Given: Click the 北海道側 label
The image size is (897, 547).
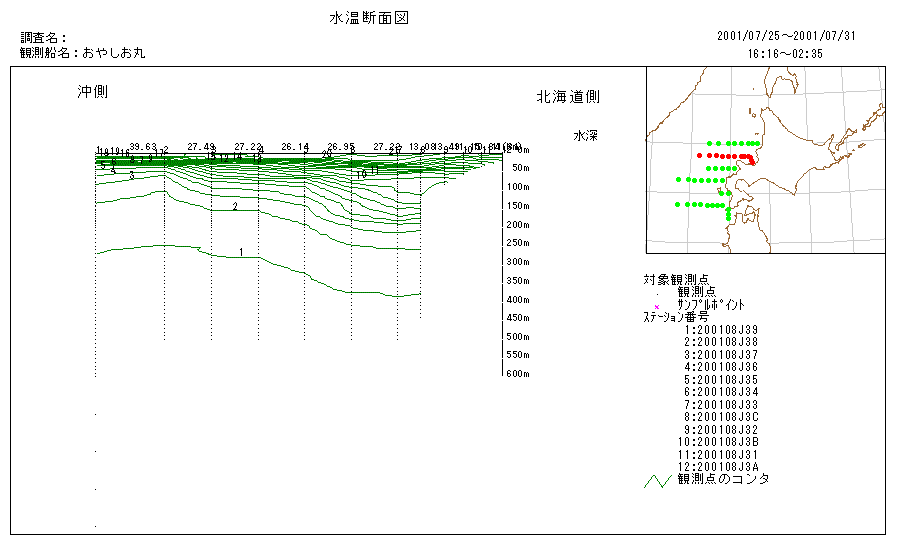Looking at the screenshot, I should point(568,97).
